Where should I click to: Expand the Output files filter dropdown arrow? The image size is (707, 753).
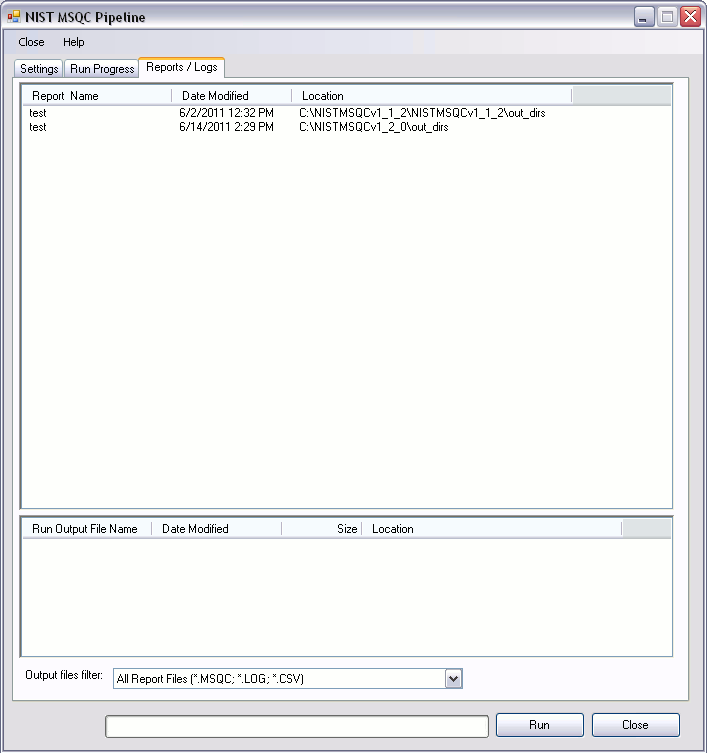pos(453,679)
